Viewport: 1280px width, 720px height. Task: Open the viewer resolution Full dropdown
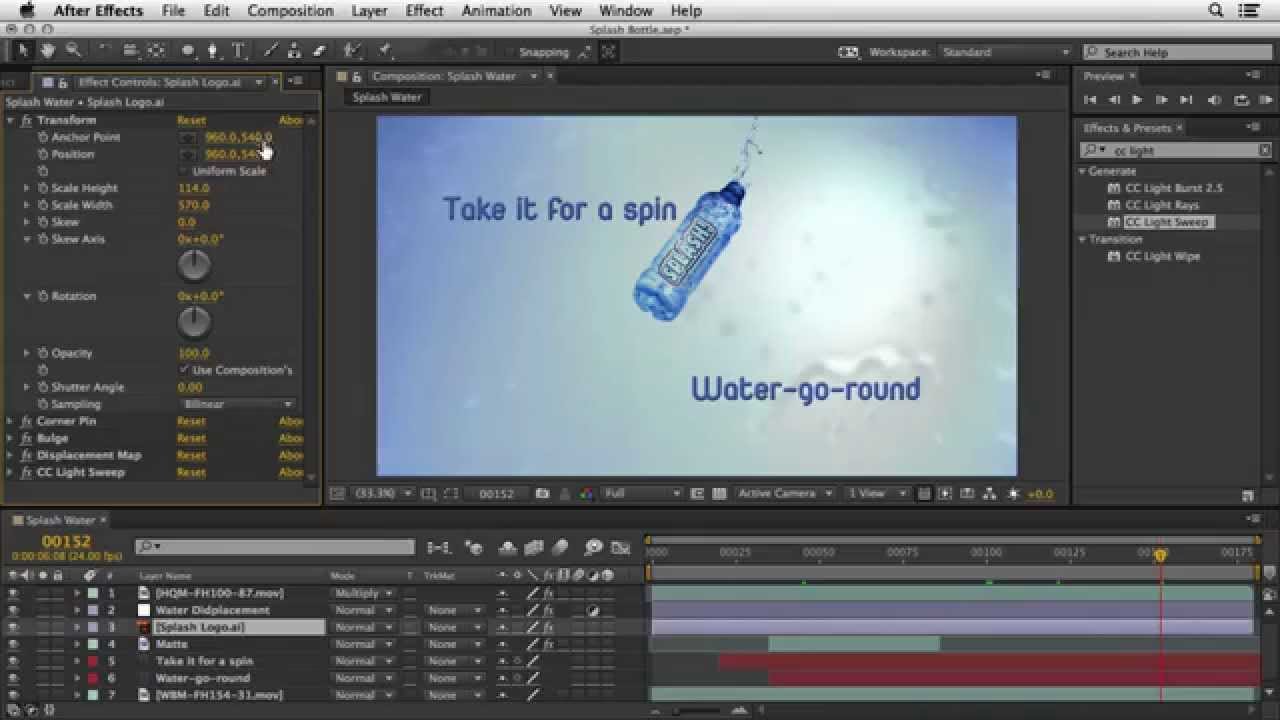[642, 494]
